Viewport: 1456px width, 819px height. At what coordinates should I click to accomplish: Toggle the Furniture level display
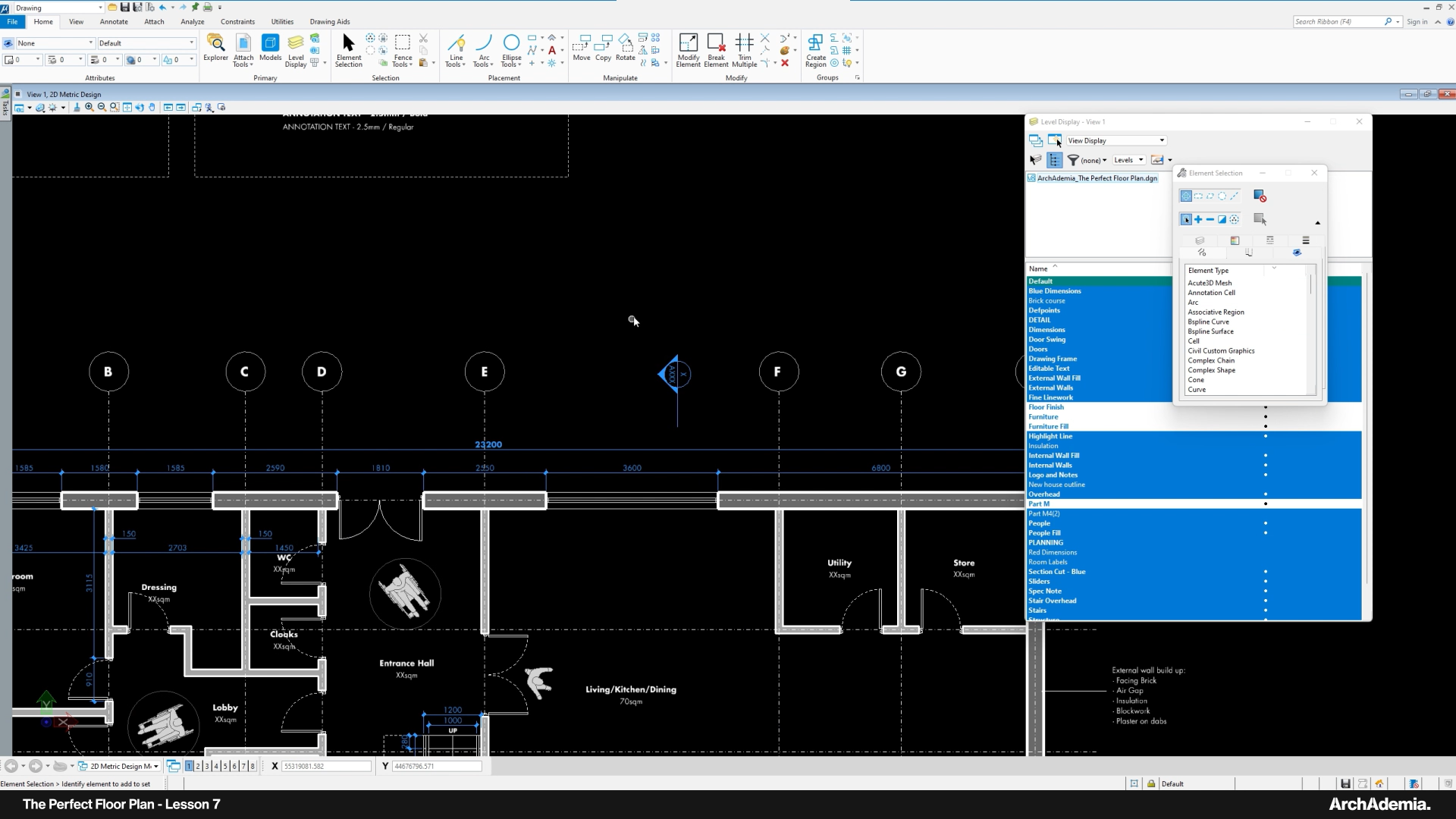[1043, 417]
